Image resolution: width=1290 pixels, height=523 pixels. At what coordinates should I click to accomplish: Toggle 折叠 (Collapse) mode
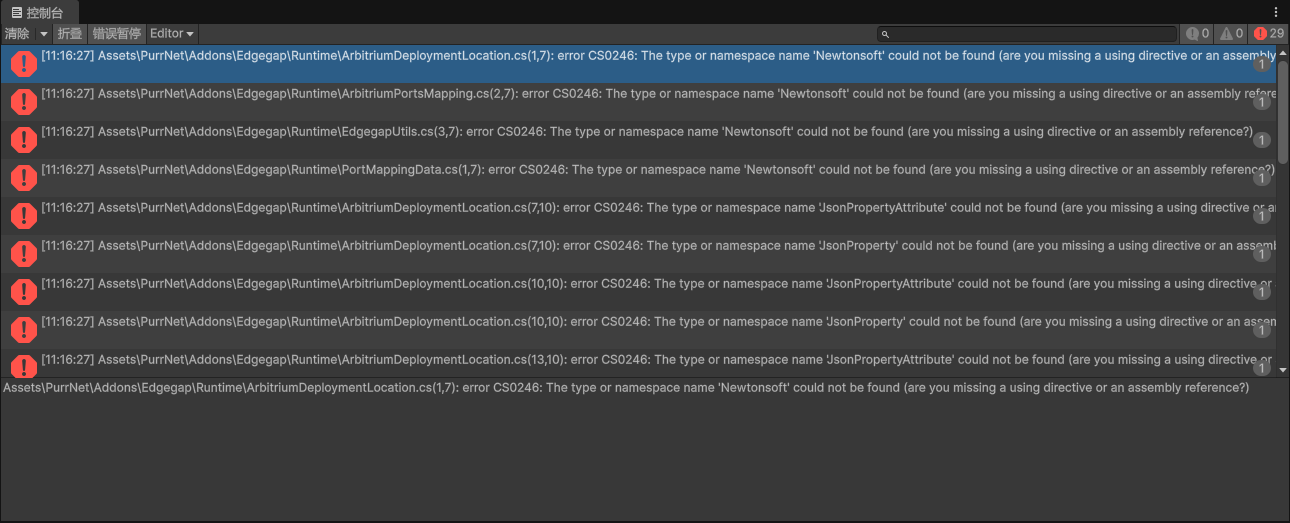point(70,33)
